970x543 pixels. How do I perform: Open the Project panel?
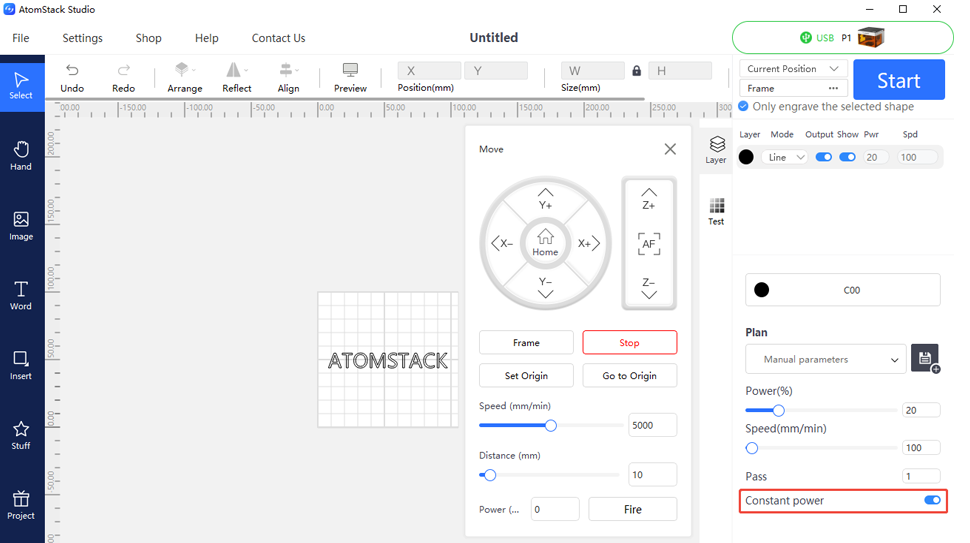coord(21,505)
